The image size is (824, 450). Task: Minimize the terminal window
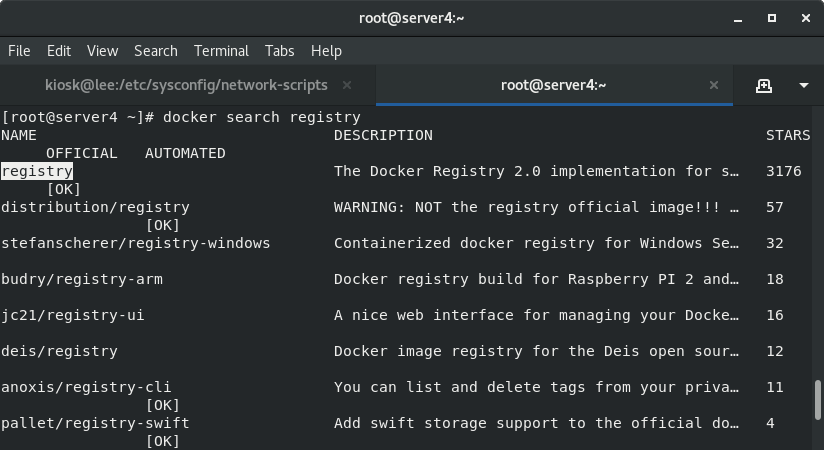pos(738,18)
